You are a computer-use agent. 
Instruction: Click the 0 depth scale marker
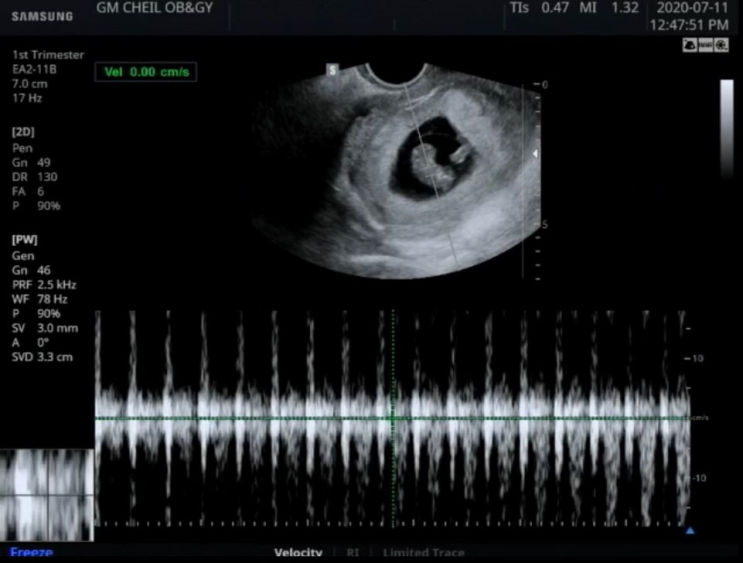click(545, 85)
